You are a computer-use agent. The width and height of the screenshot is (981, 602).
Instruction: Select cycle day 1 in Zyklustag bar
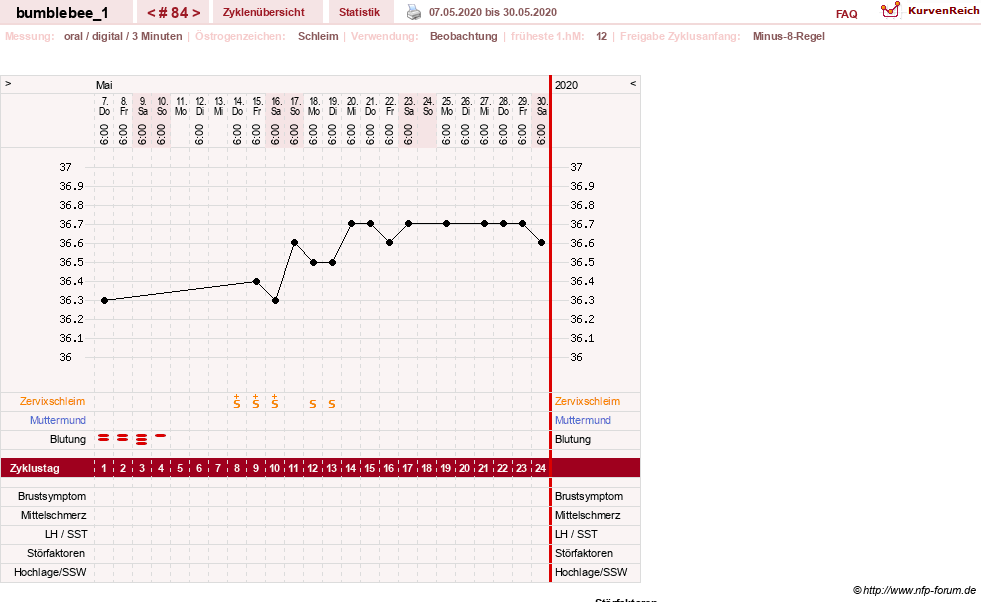[x=104, y=468]
